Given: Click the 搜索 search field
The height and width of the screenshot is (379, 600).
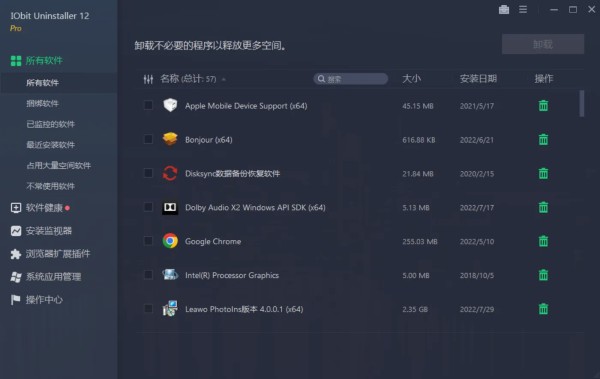Looking at the screenshot, I should tap(351, 79).
